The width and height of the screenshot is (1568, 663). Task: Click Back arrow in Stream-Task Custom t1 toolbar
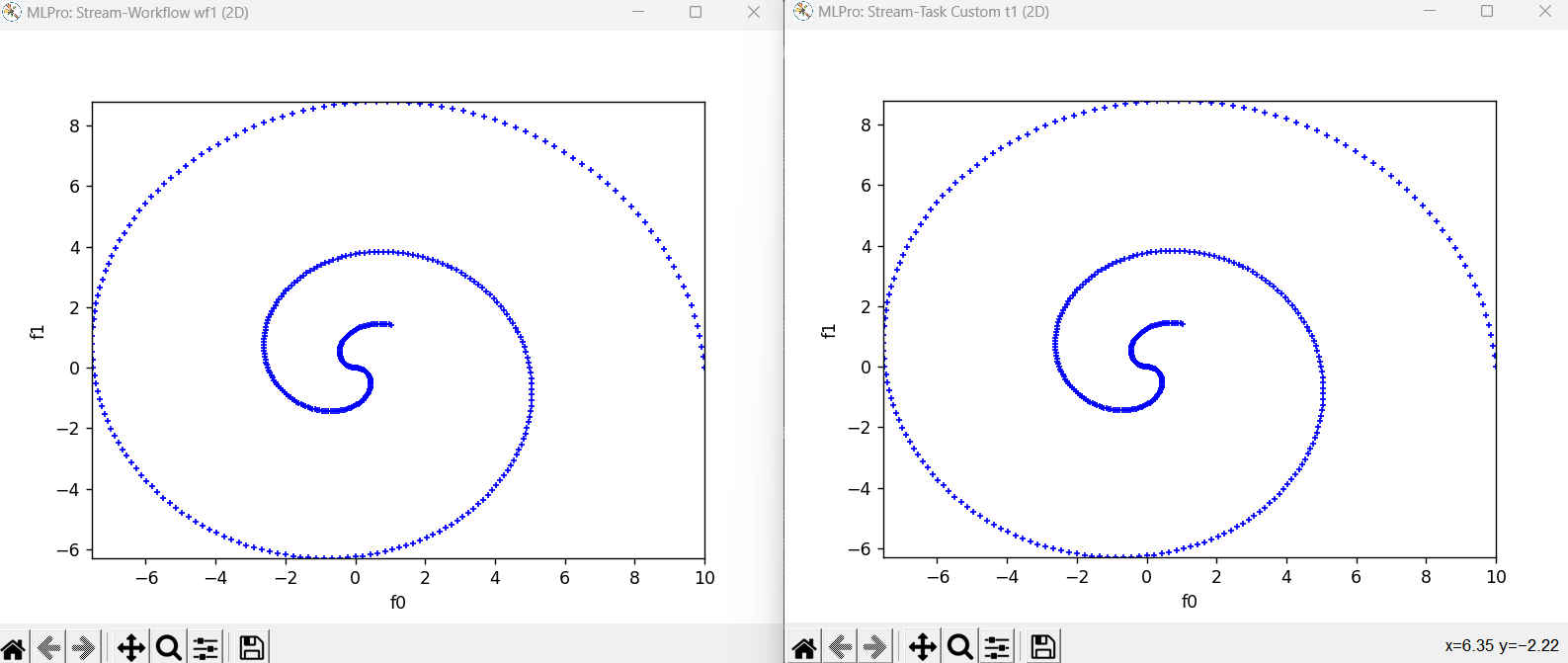[x=841, y=648]
